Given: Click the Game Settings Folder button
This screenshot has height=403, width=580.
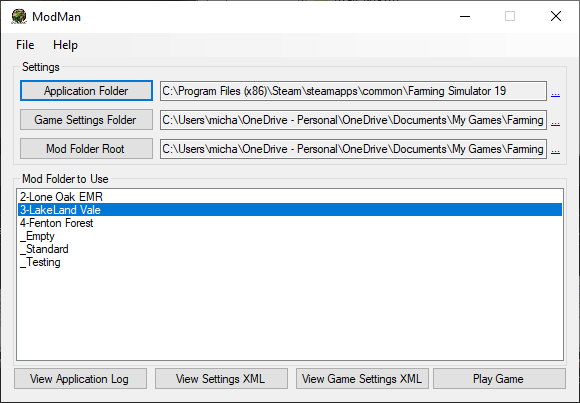Looking at the screenshot, I should pos(86,120).
